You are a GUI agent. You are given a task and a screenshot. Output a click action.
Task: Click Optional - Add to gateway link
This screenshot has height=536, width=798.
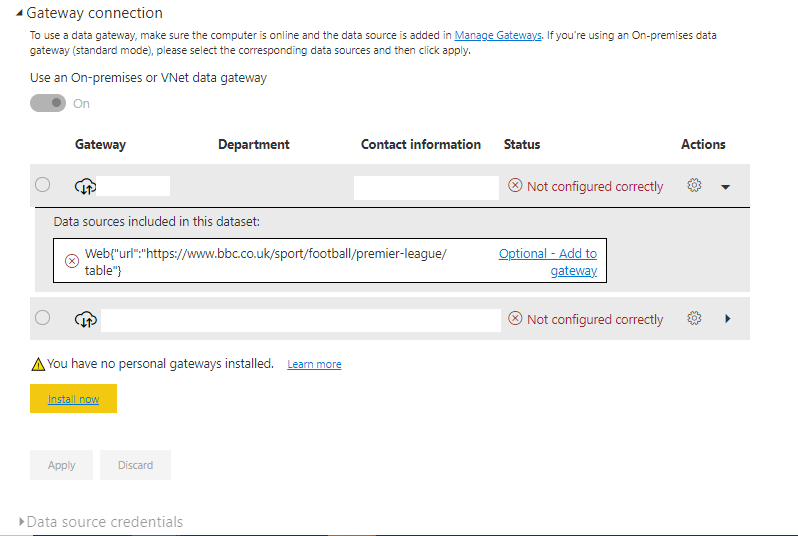(548, 262)
